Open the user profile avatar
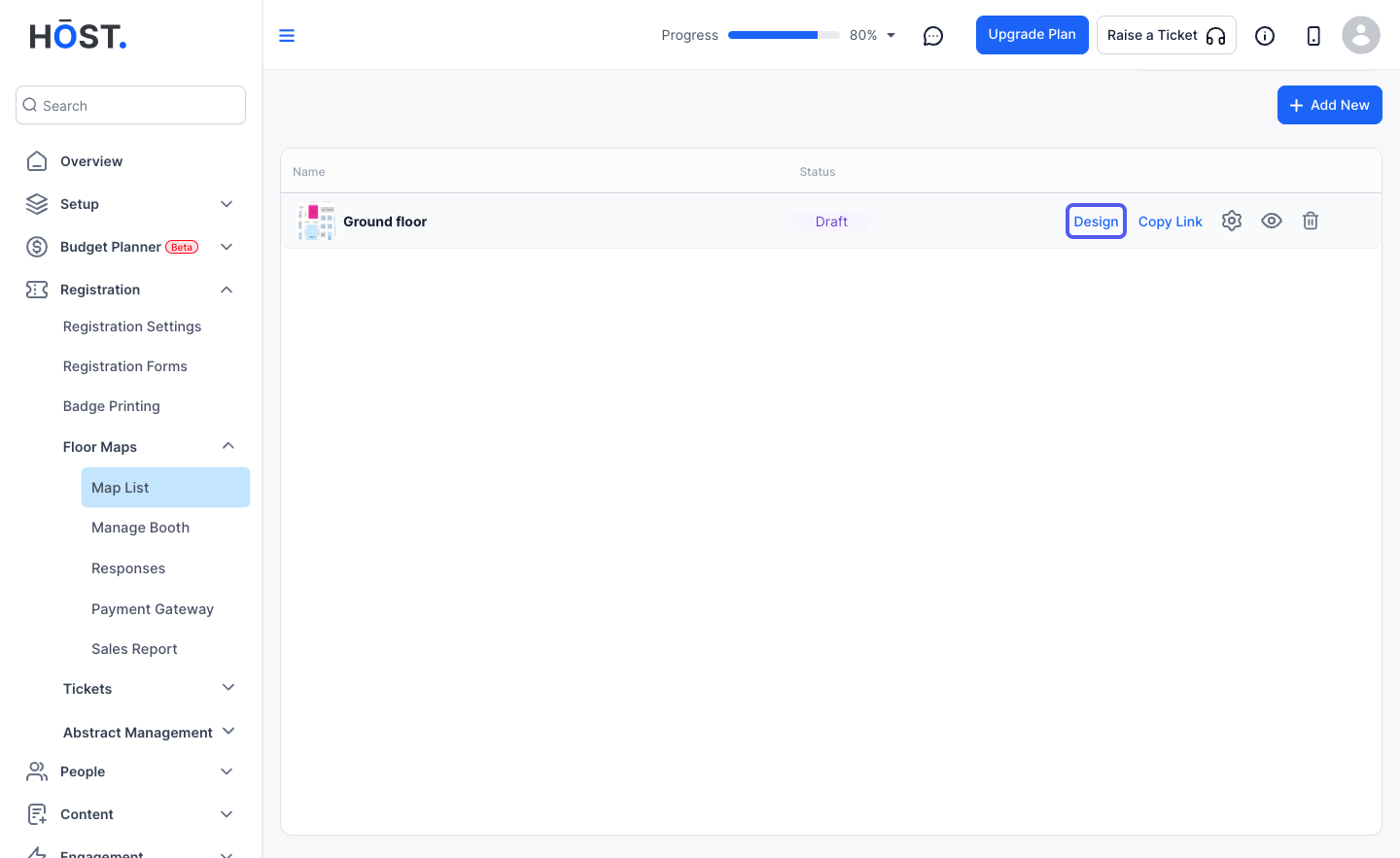 coord(1361,36)
